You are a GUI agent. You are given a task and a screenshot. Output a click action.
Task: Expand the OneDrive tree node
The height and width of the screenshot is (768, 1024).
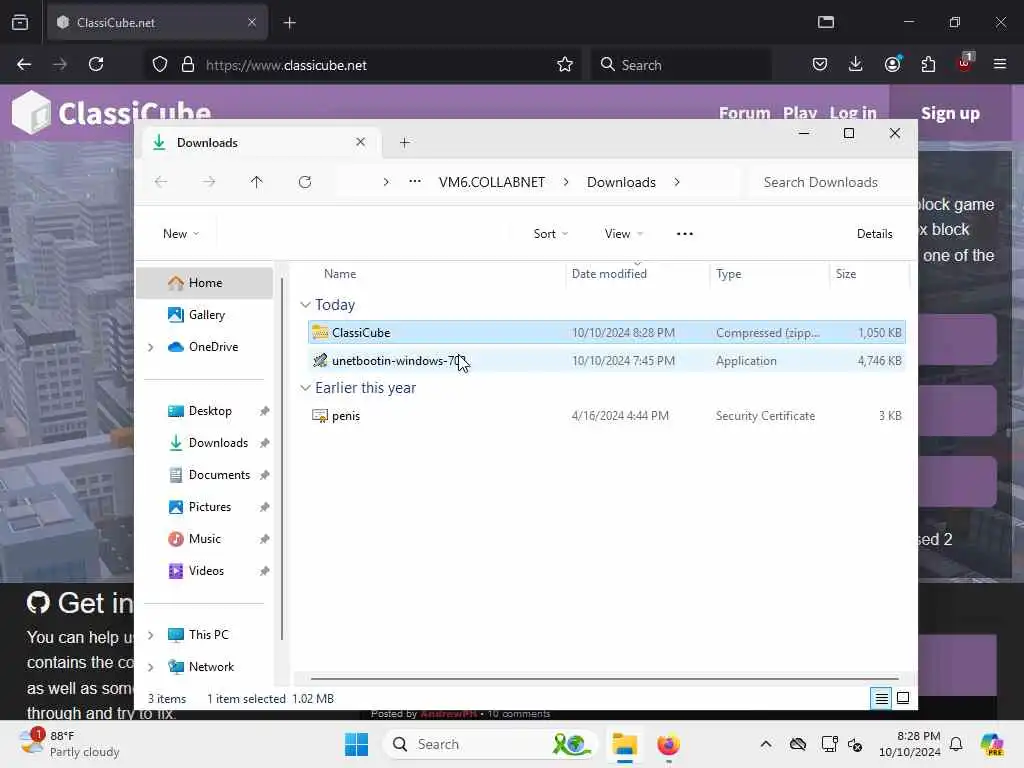(151, 347)
